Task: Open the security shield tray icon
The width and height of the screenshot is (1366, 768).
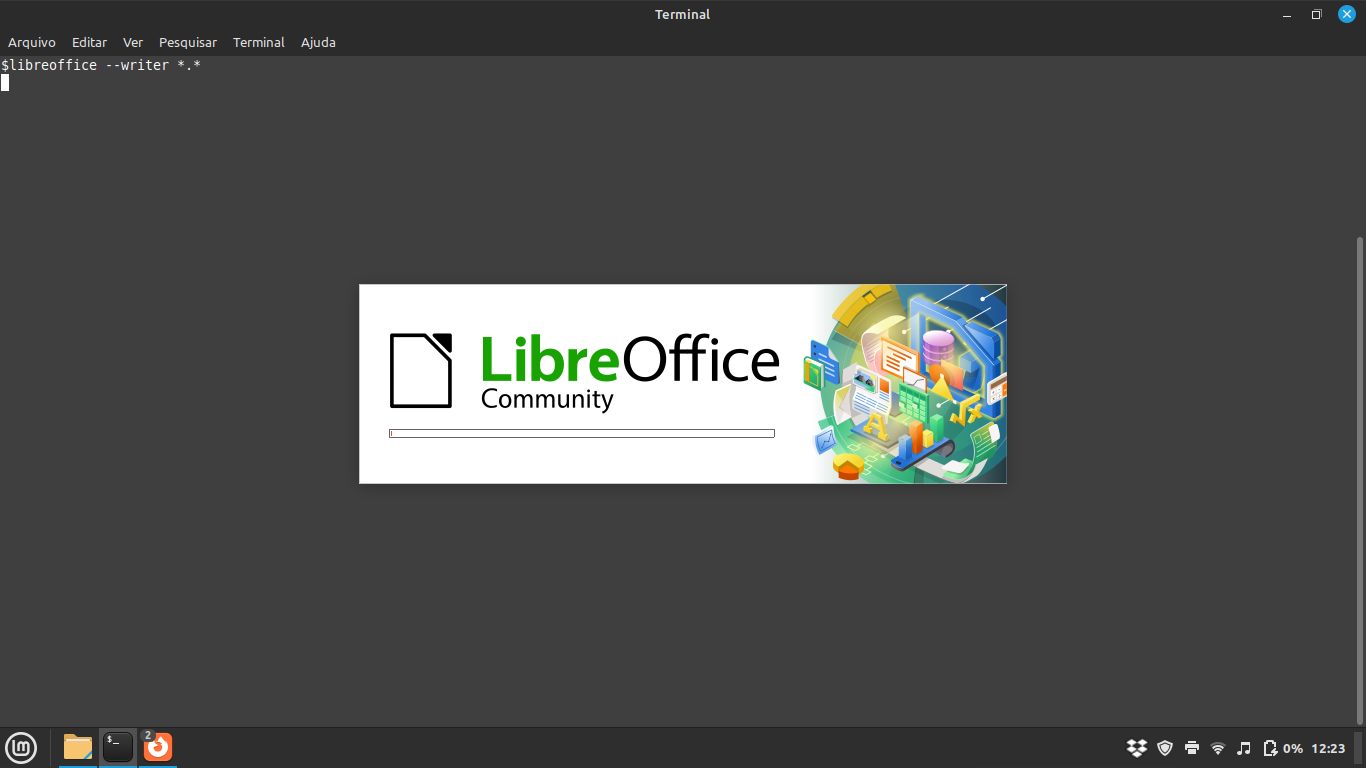Action: (x=1165, y=748)
